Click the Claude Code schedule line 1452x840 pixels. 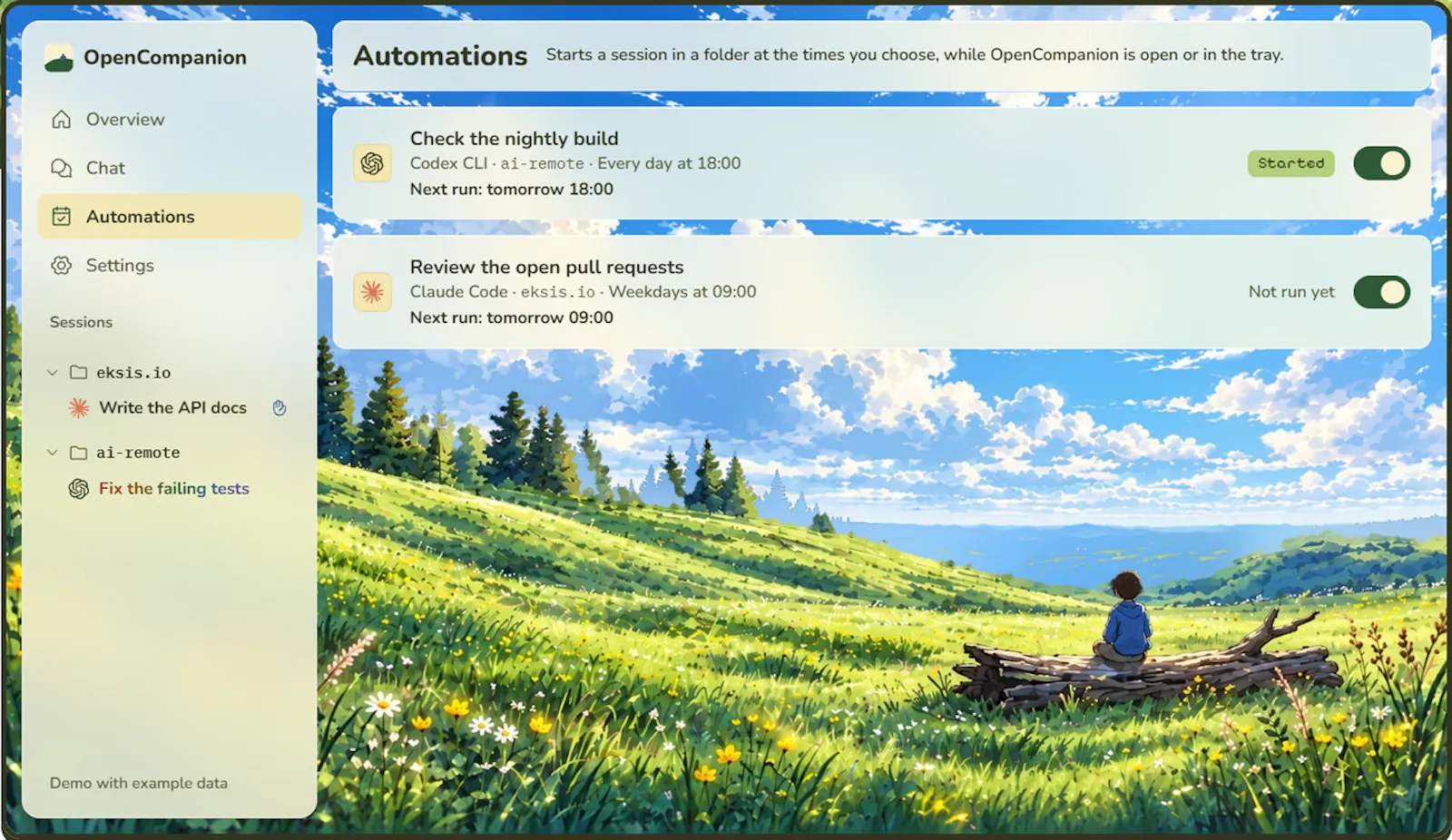583,292
